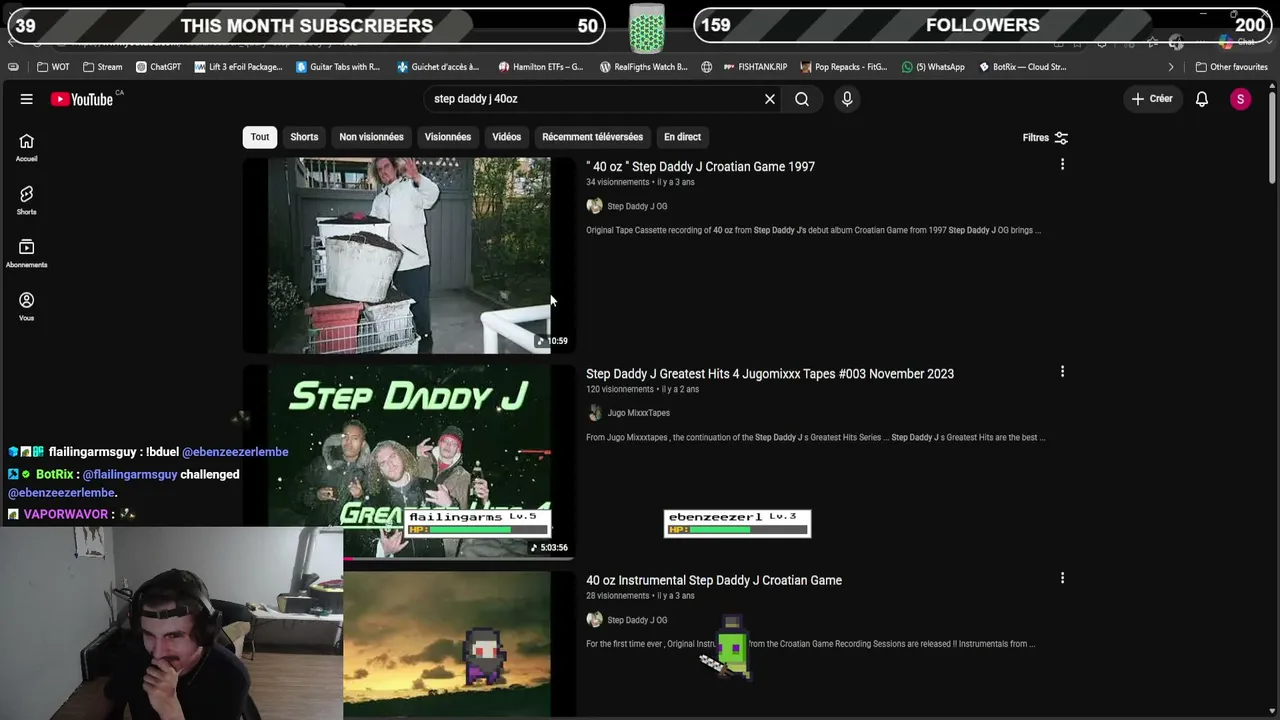Open more options for the "40 oz" video

pos(1062,164)
